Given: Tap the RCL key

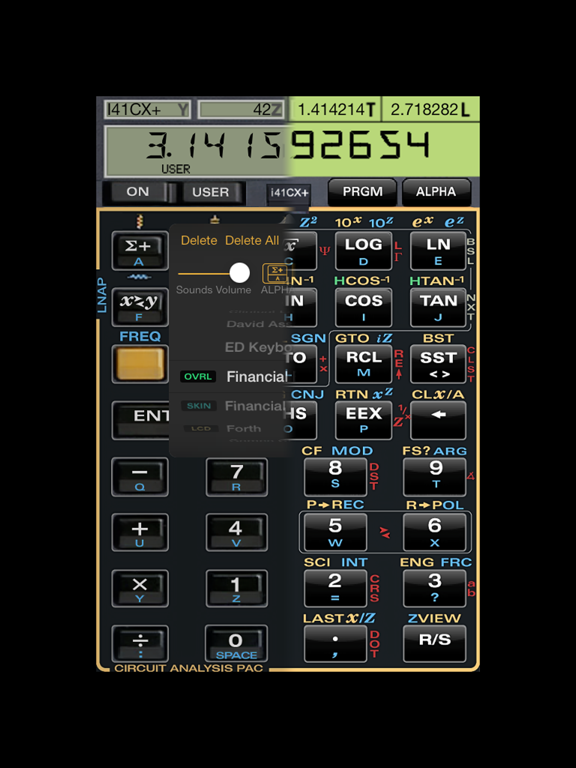Looking at the screenshot, I should (363, 364).
